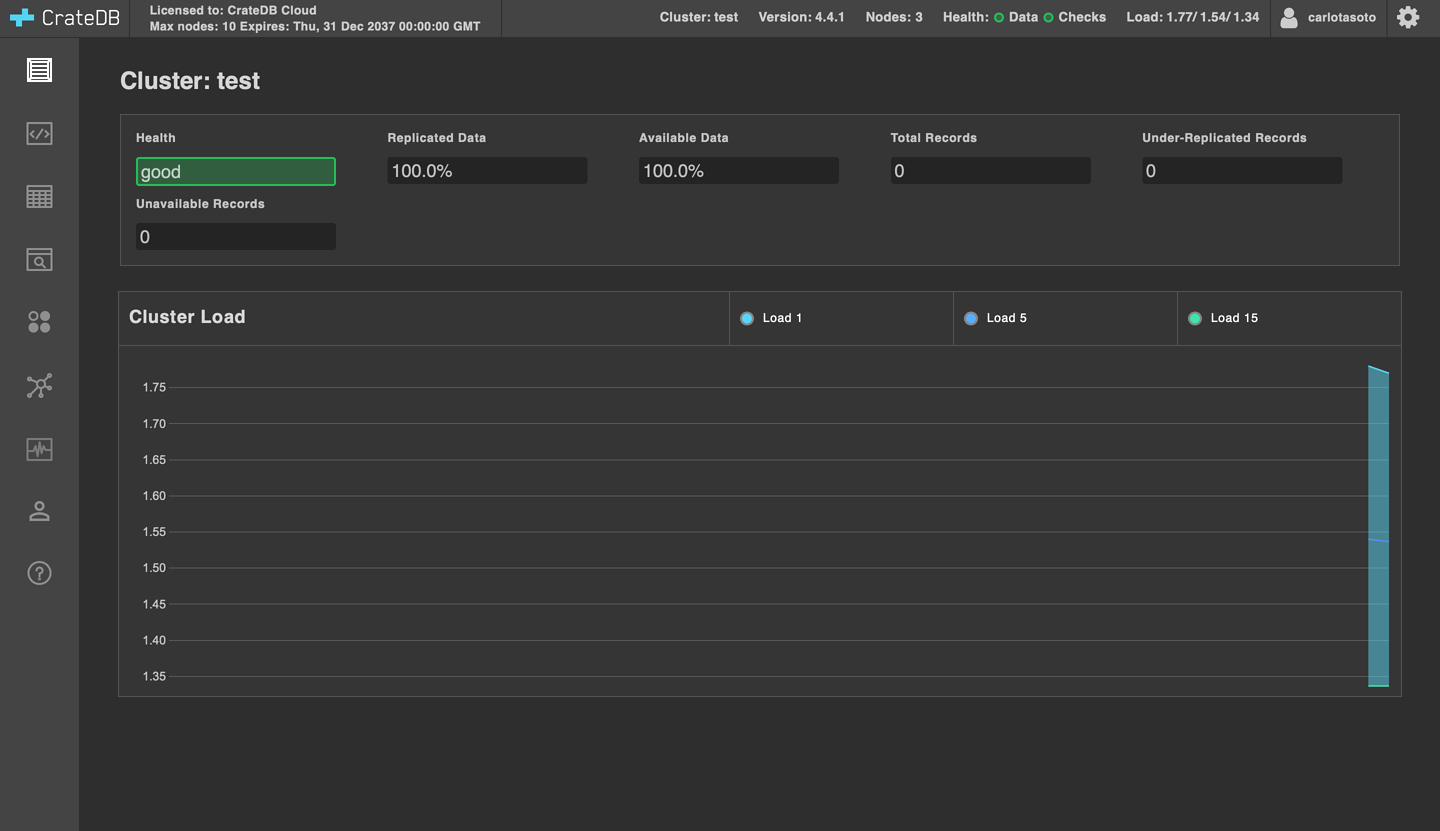Toggle the Load 15 series legend
Viewport: 1440px width, 831px height.
click(x=1222, y=318)
